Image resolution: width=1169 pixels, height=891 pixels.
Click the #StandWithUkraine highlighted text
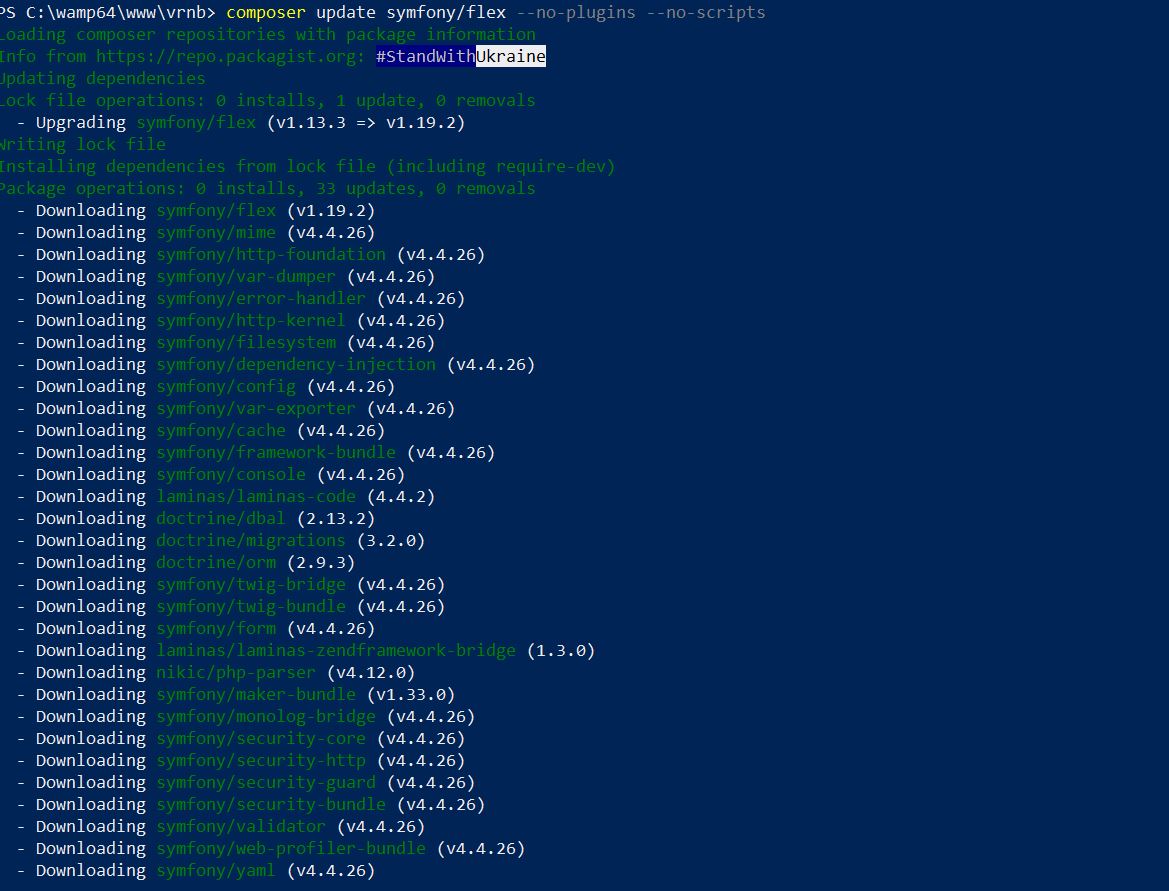(461, 57)
